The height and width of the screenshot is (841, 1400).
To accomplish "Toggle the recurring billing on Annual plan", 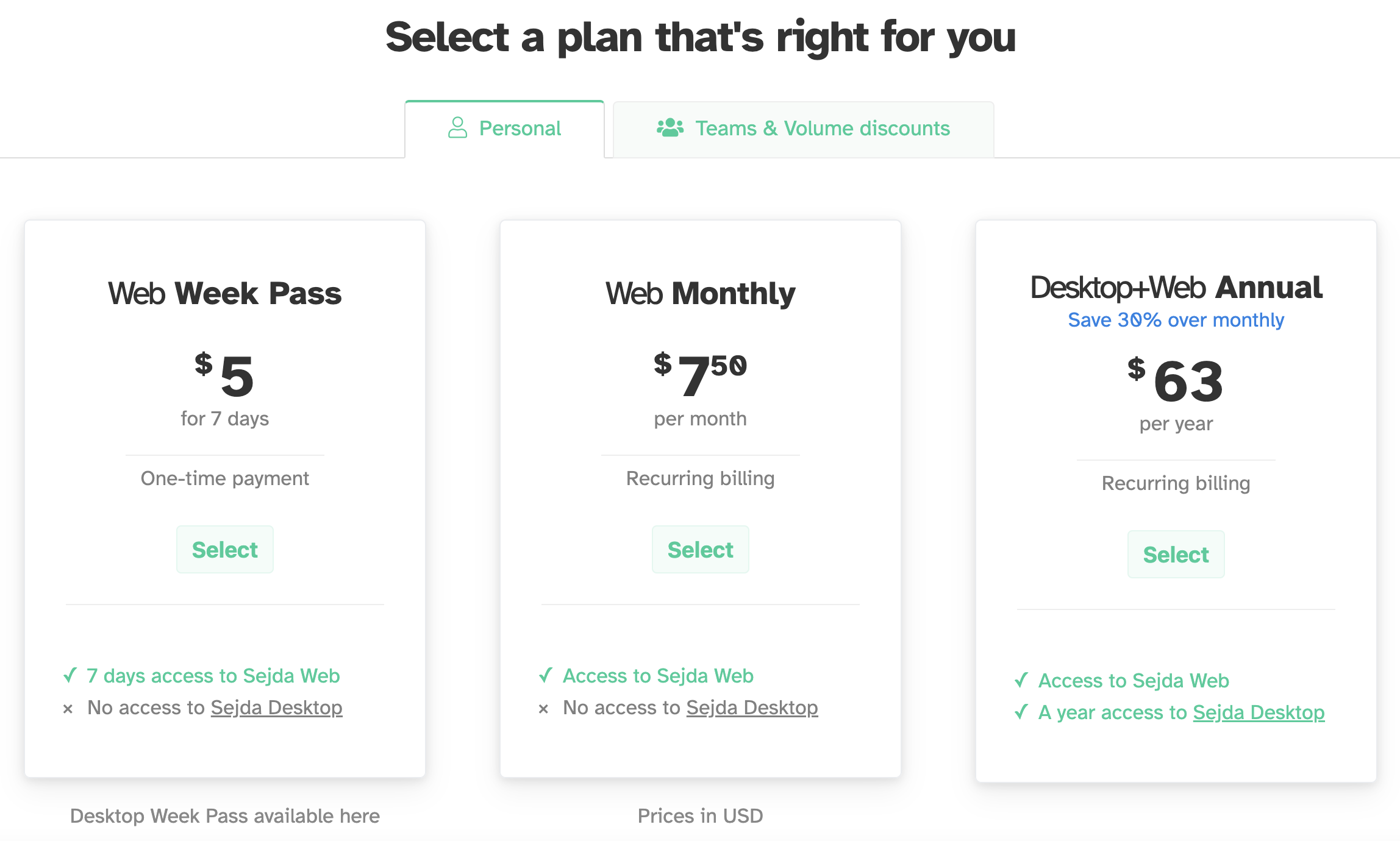I will click(1175, 484).
